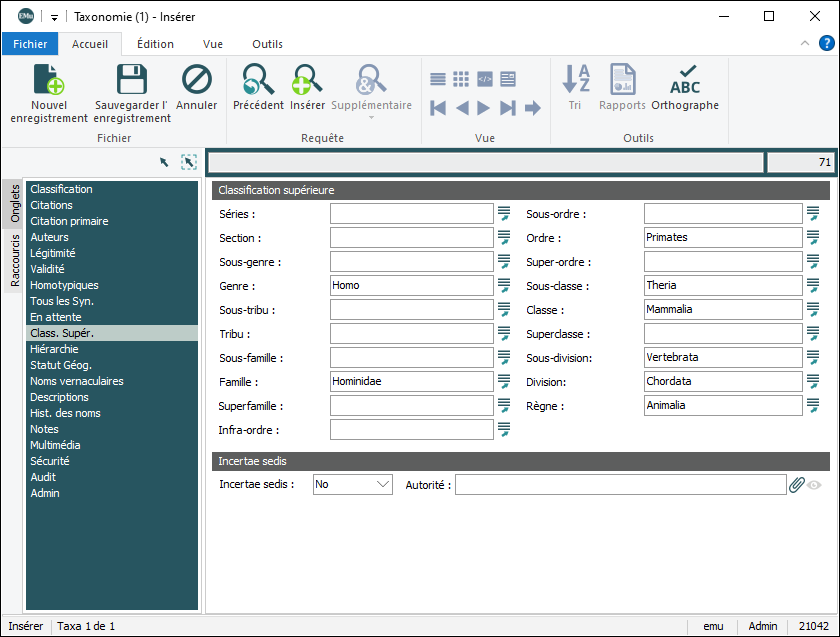Go back with the Précédent query icon
This screenshot has width=840, height=637.
coord(258,80)
